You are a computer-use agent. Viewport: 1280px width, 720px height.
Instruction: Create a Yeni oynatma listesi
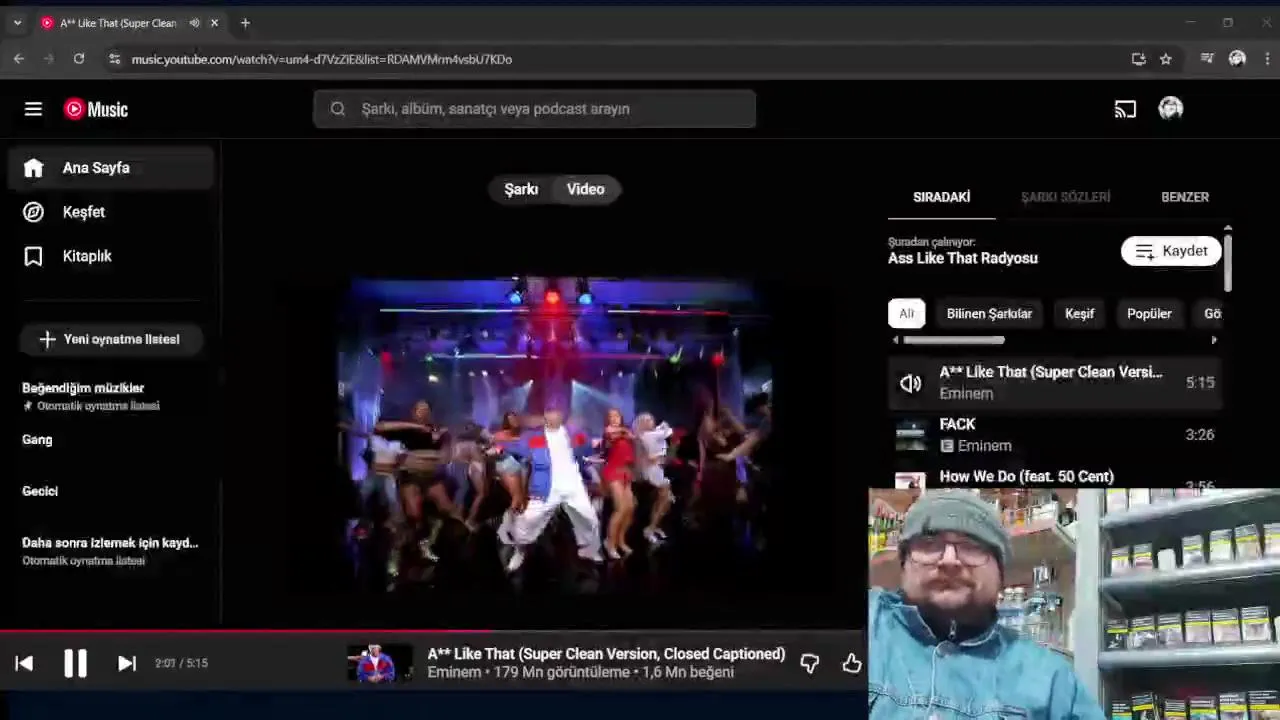111,339
